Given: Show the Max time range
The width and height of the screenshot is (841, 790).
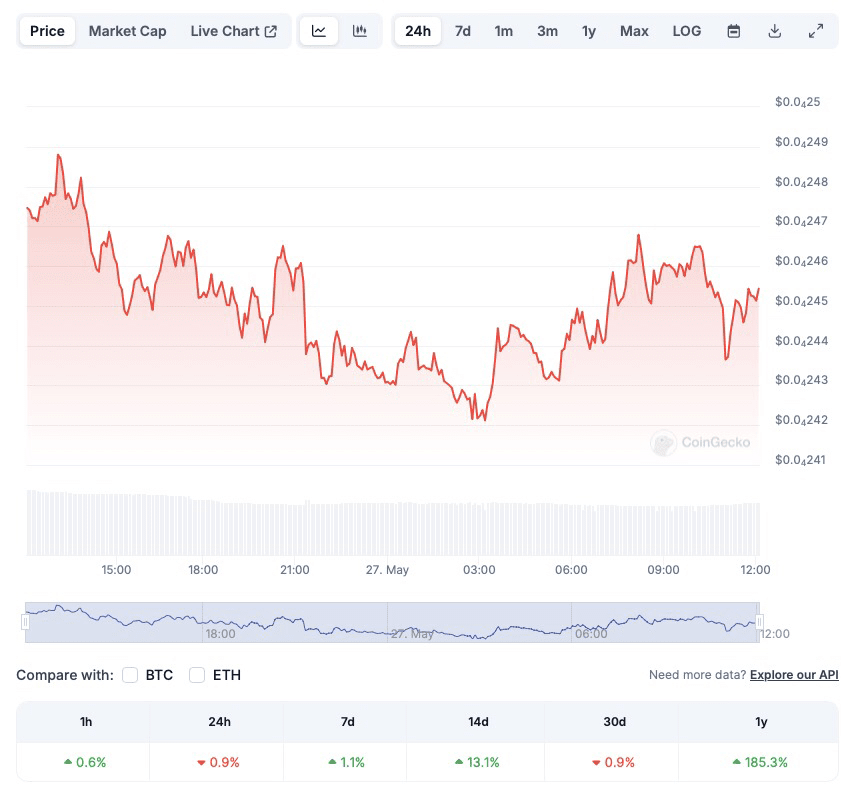Looking at the screenshot, I should click(x=634, y=31).
